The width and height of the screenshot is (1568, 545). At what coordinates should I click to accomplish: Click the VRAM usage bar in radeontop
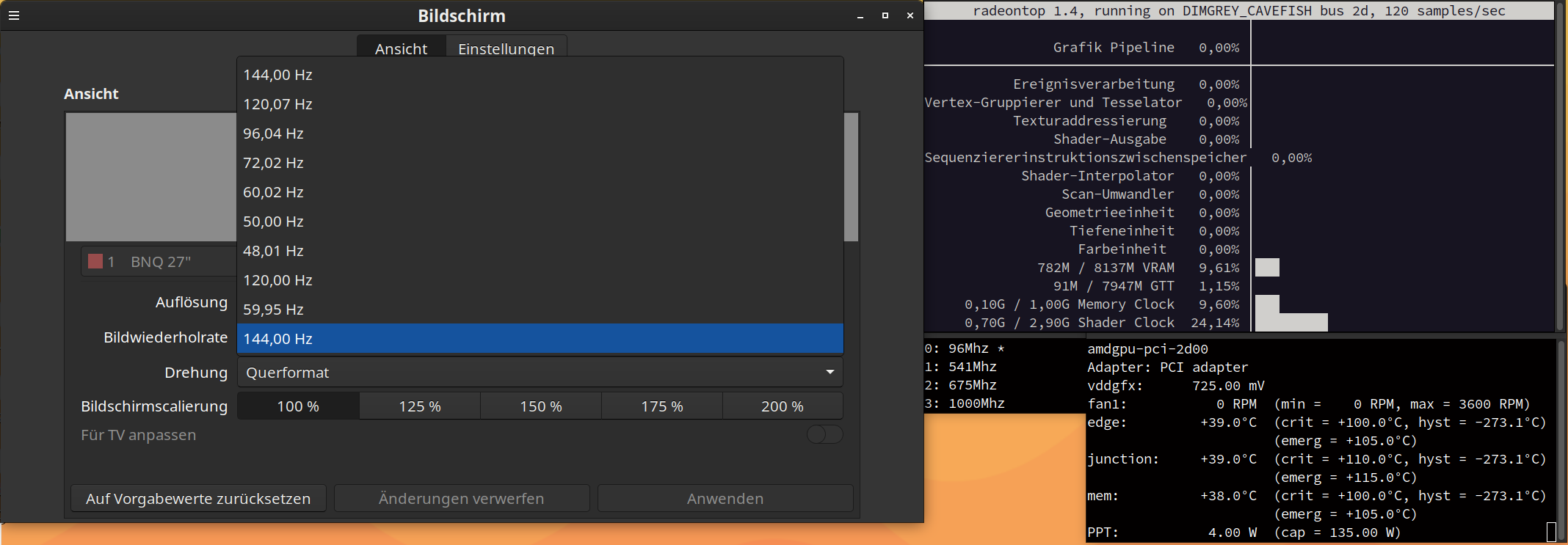(x=1267, y=268)
